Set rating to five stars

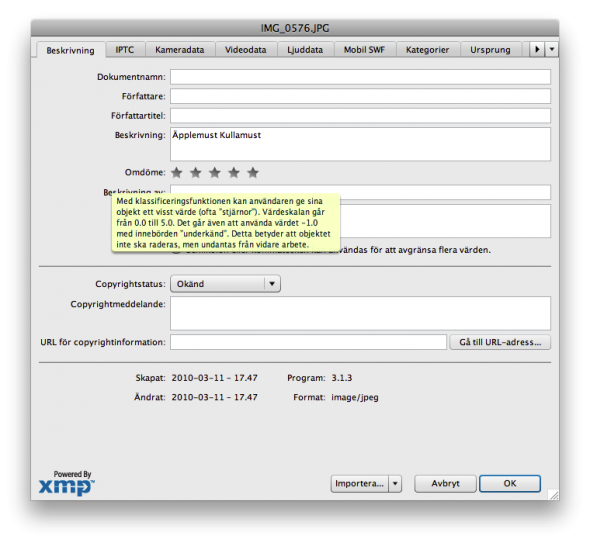(253, 173)
